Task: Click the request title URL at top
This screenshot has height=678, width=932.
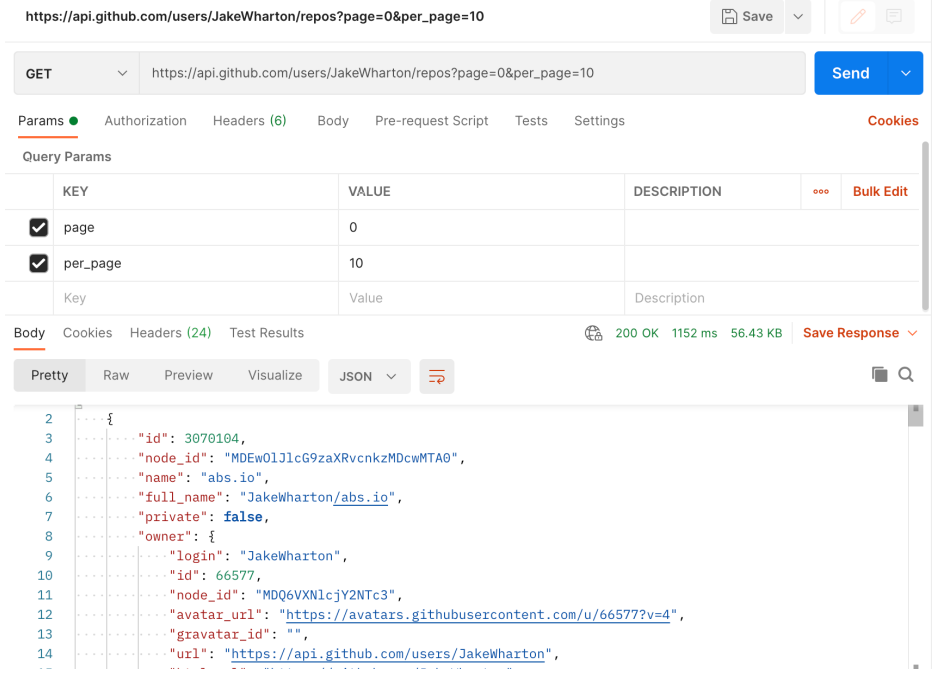Action: [x=254, y=16]
